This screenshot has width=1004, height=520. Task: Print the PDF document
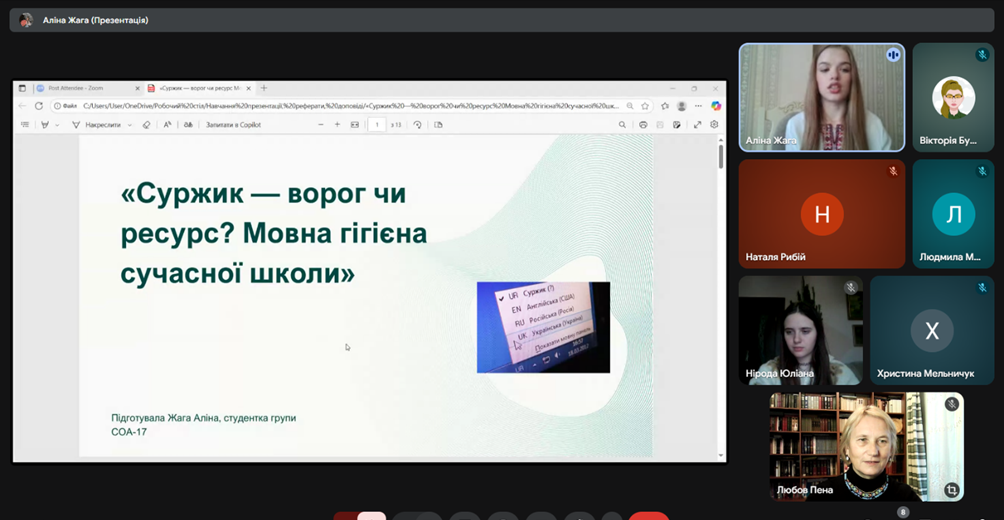click(x=643, y=125)
